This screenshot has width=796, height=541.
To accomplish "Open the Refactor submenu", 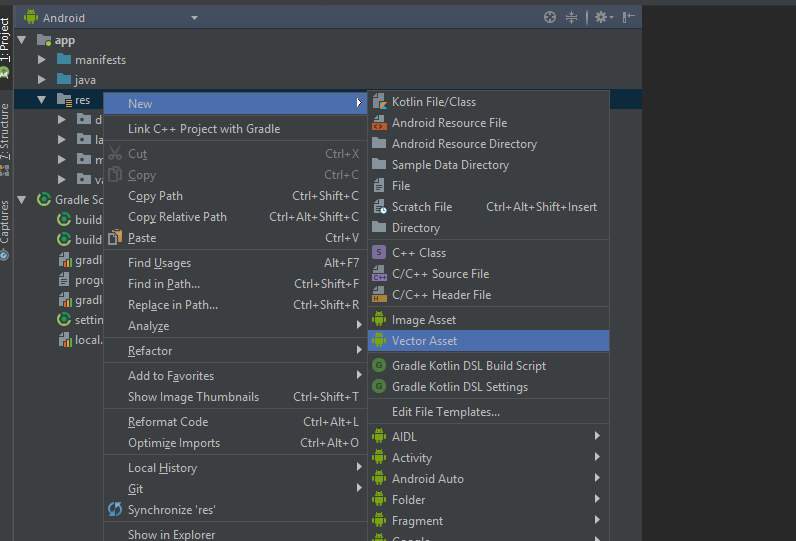I will click(150, 351).
